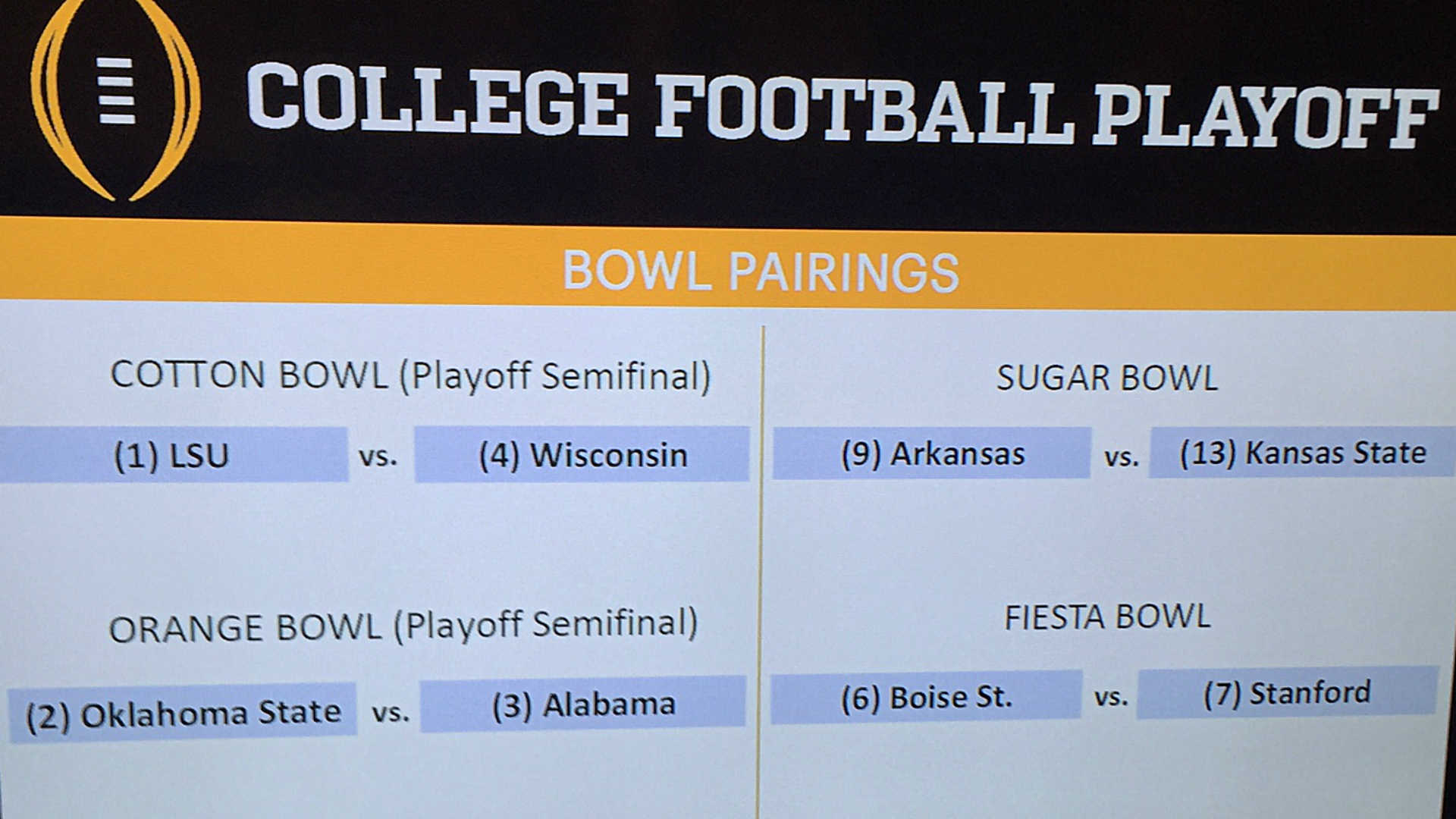Click the vs. between Boise St. and Stanford

pos(1111,697)
